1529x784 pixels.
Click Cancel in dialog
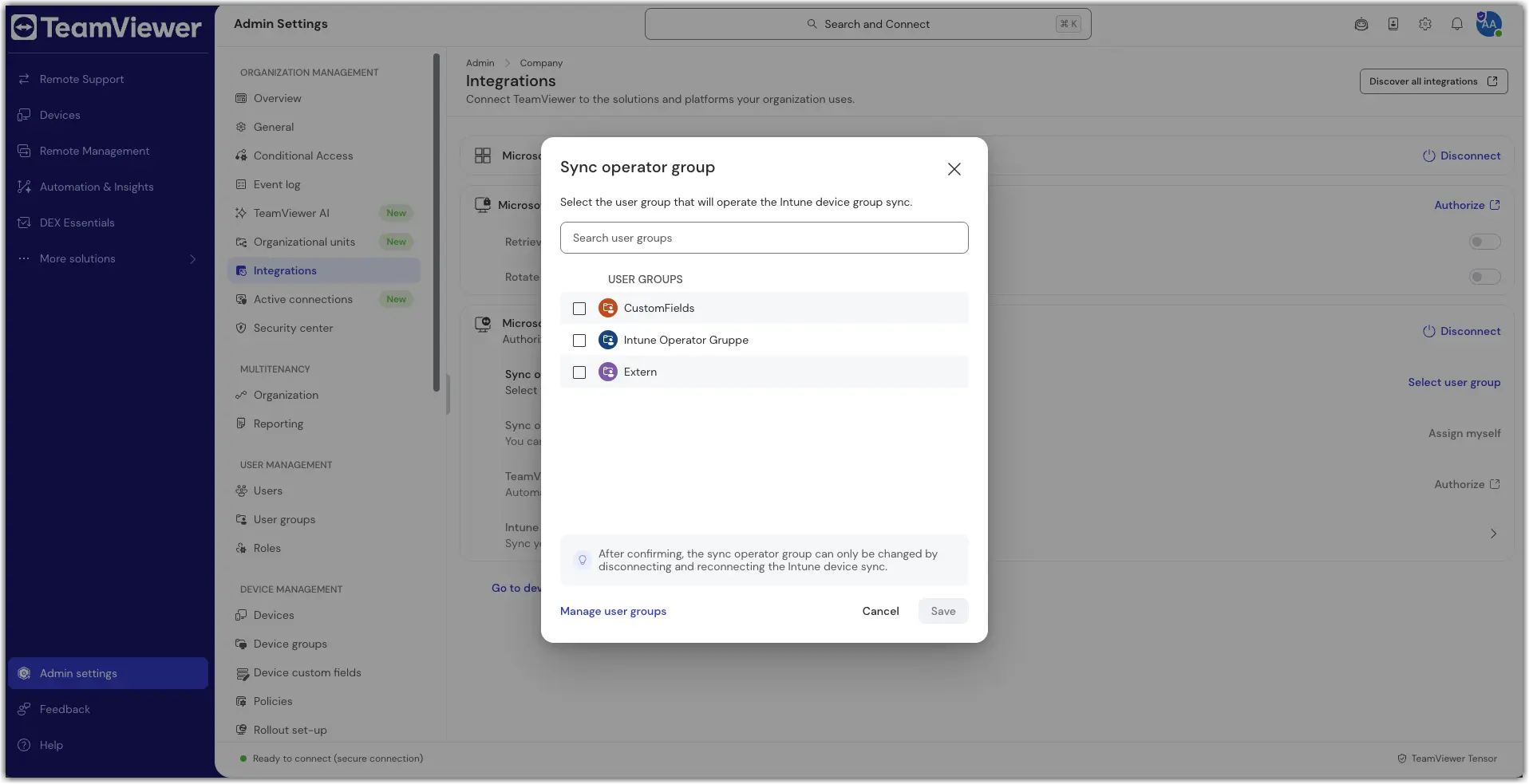(880, 611)
